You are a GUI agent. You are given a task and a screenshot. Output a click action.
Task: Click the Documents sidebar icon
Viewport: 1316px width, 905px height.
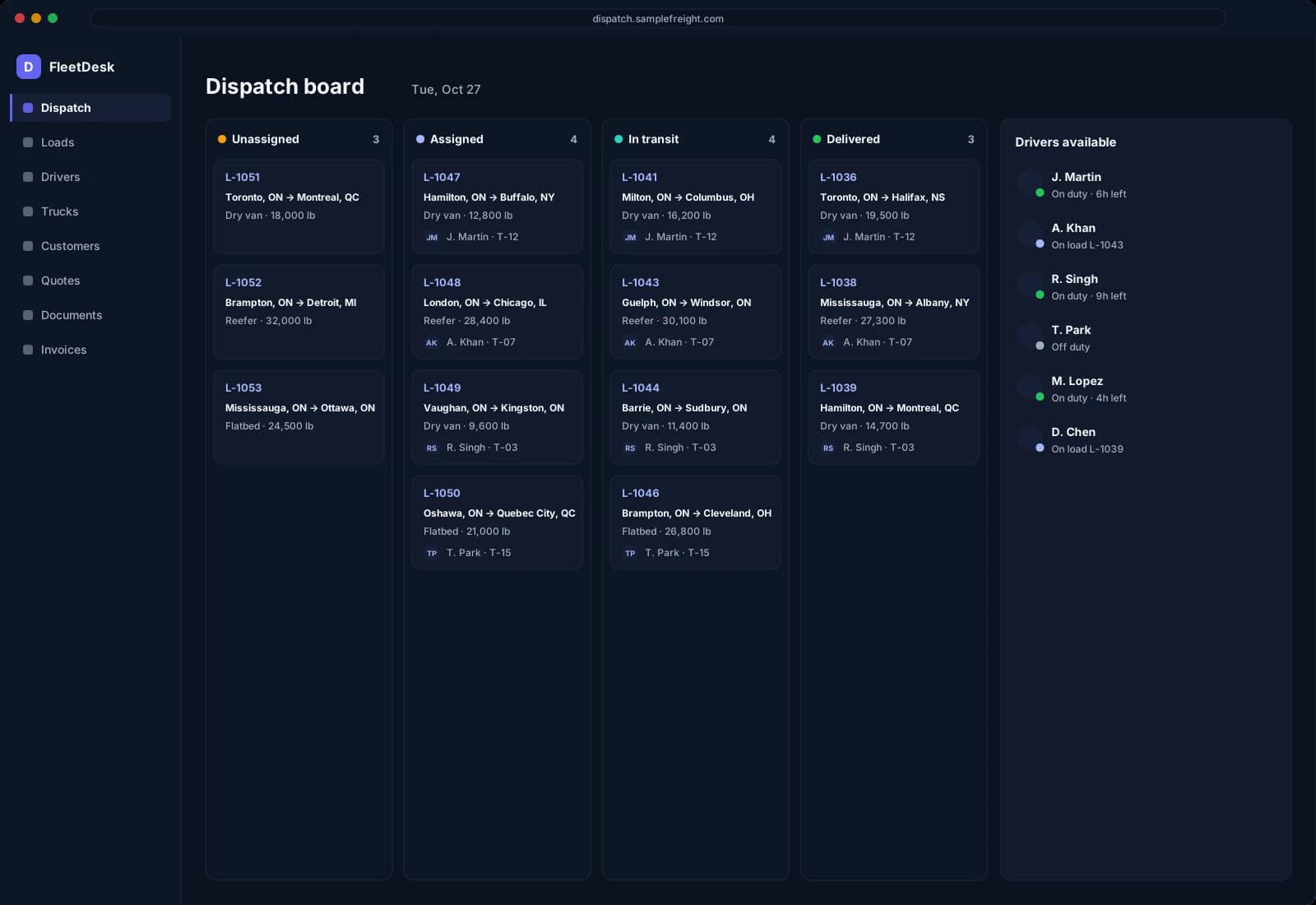point(28,315)
